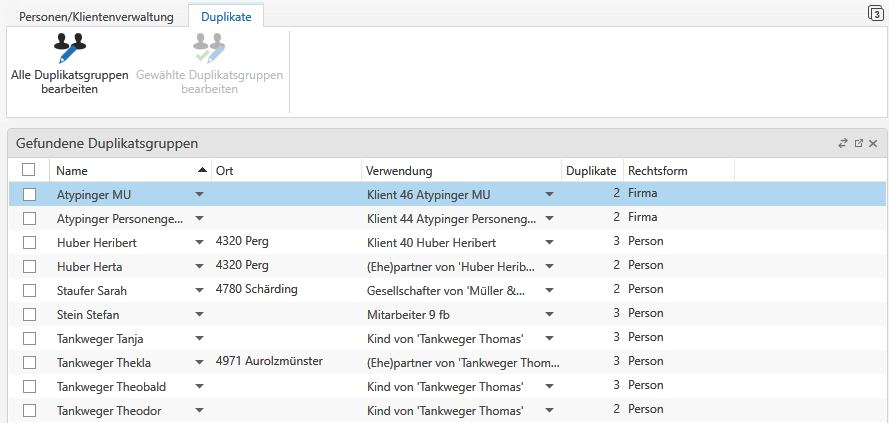This screenshot has width=889, height=423.
Task: Select the Tankweger Thekla row checkbox
Action: [x=29, y=362]
